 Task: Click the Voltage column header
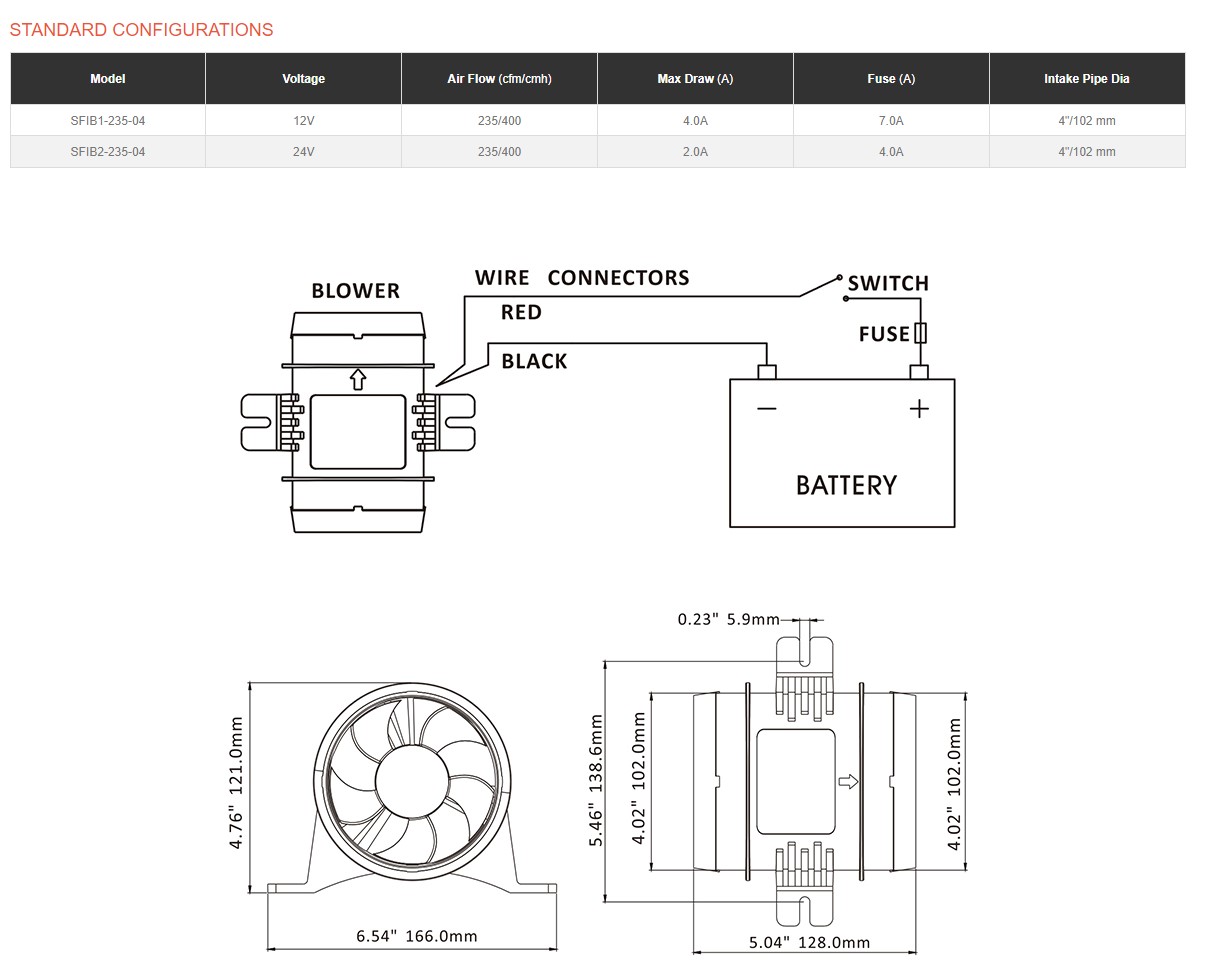303,79
